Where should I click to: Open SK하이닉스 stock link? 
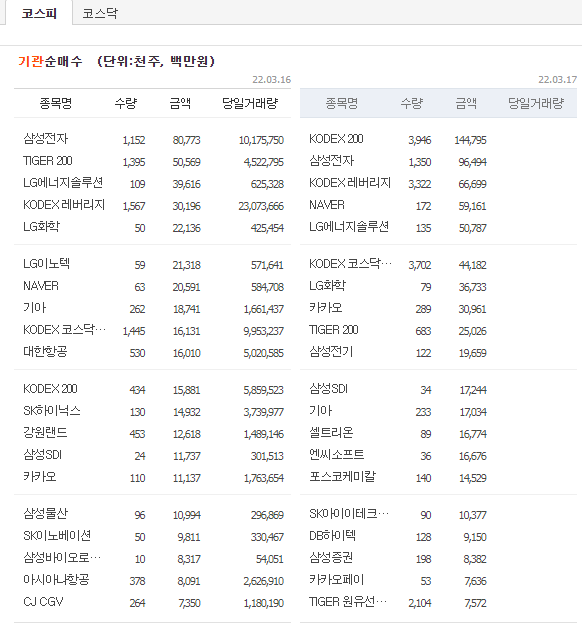[x=52, y=411]
